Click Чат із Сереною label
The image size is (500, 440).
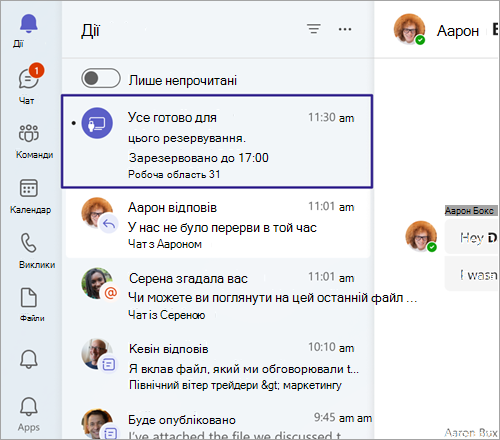pyautogui.click(x=167, y=315)
